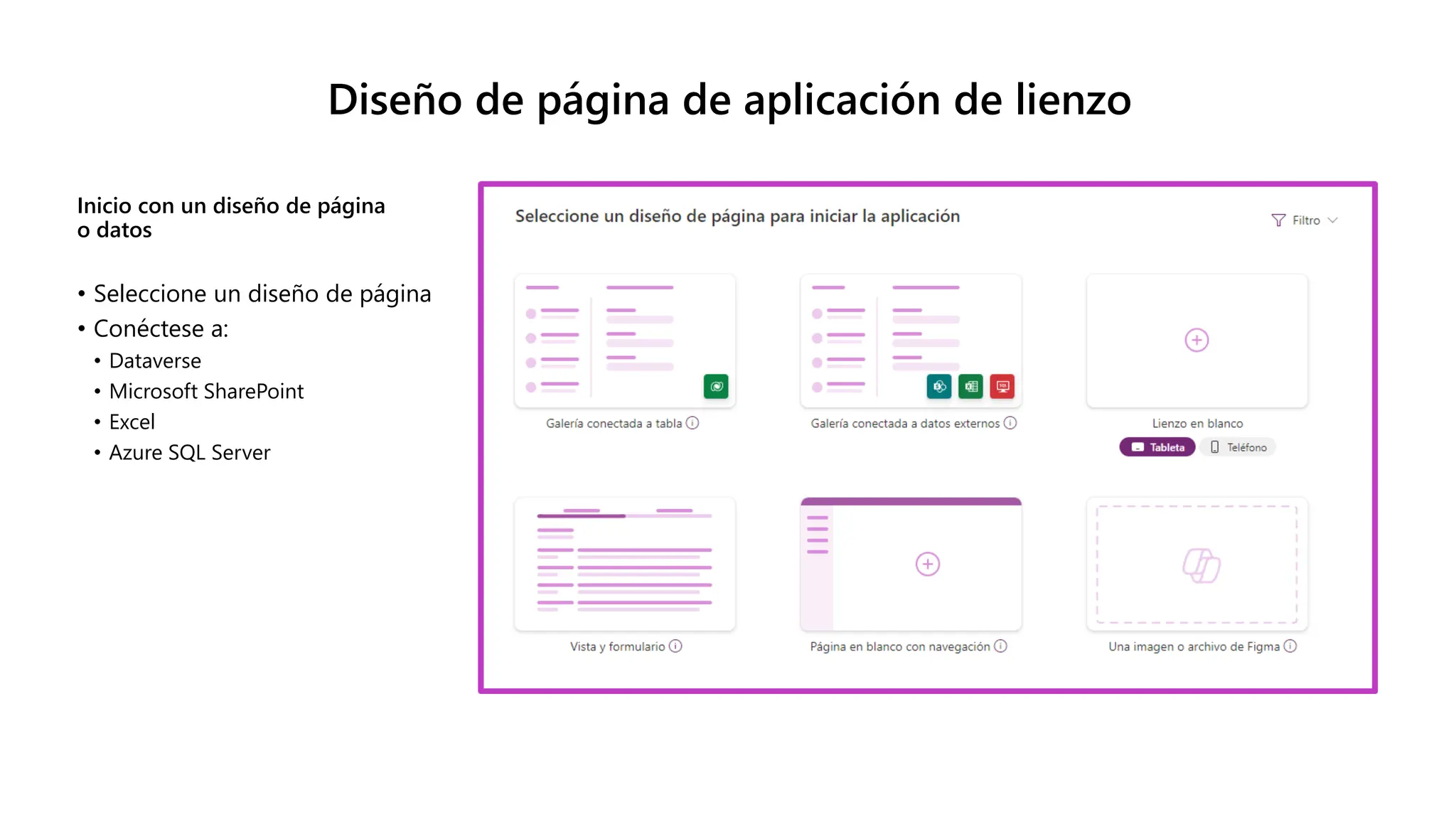Click the Vista y formulario label

617,647
